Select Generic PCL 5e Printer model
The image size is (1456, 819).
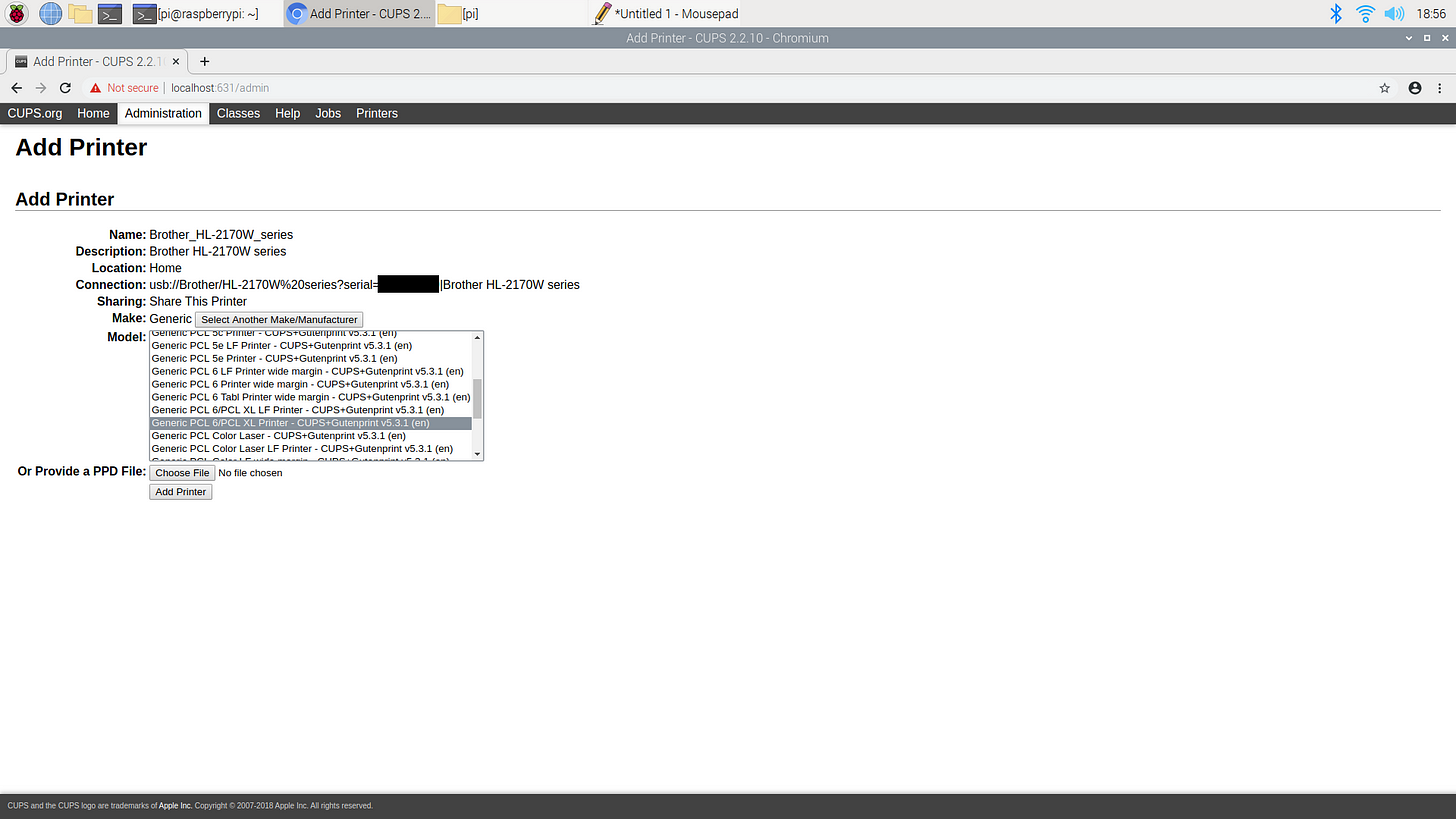pyautogui.click(x=311, y=358)
